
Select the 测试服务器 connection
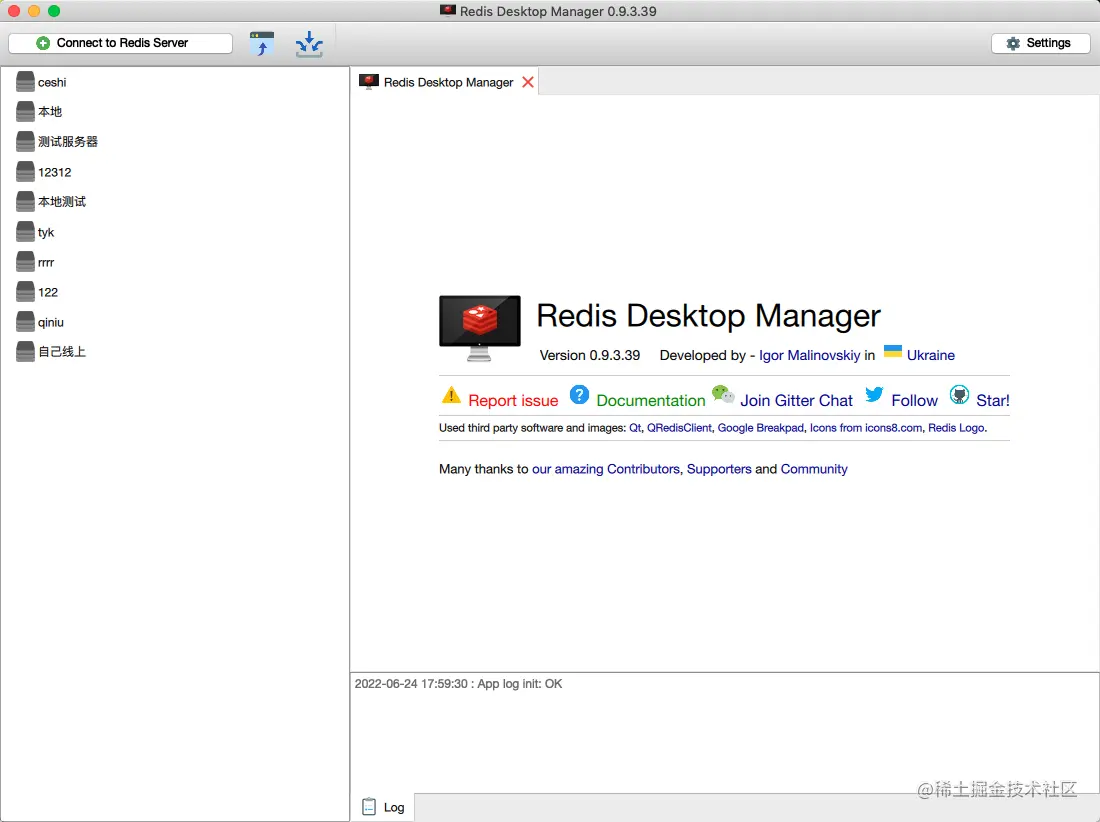click(67, 142)
